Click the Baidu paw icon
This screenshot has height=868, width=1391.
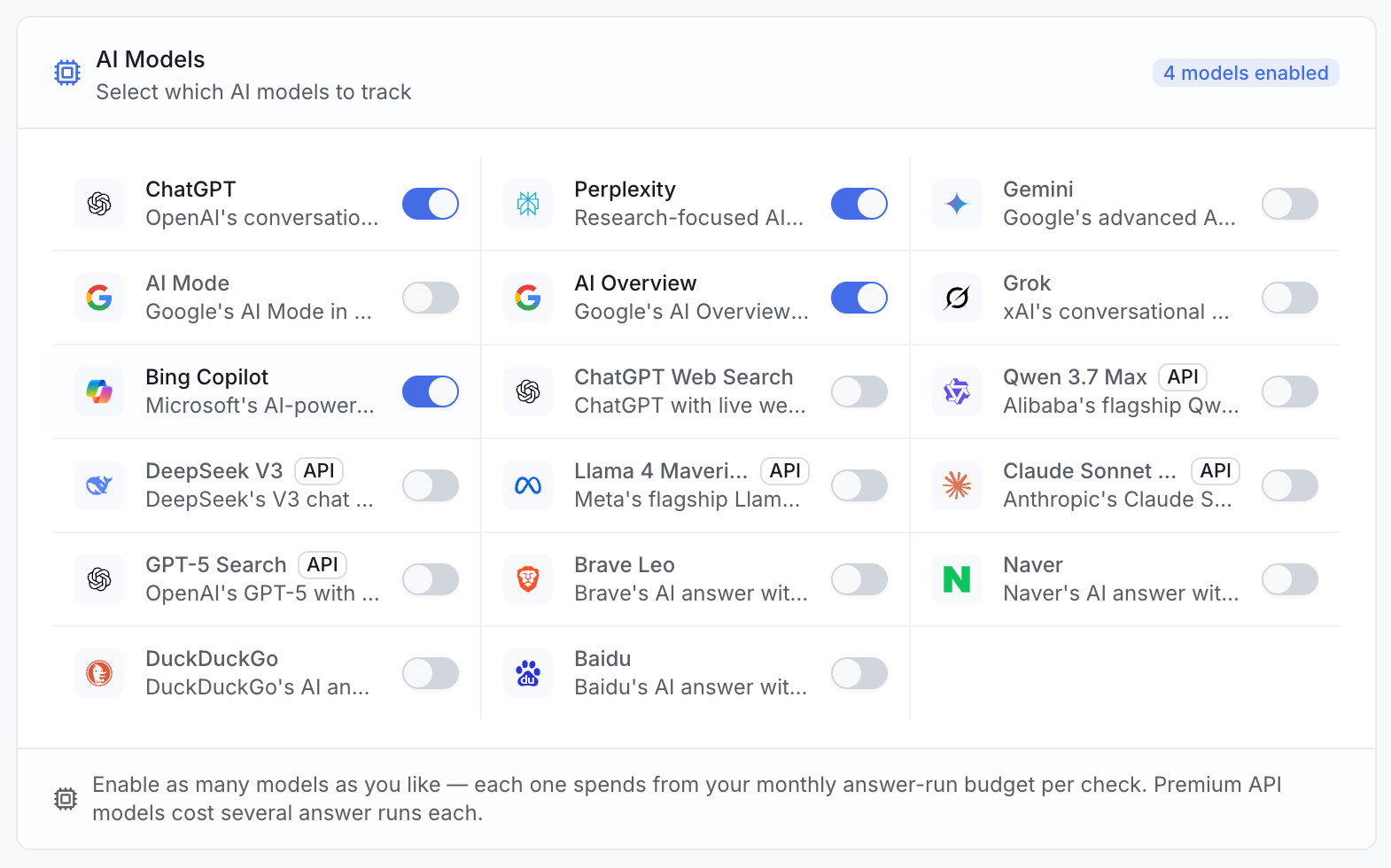pos(528,673)
